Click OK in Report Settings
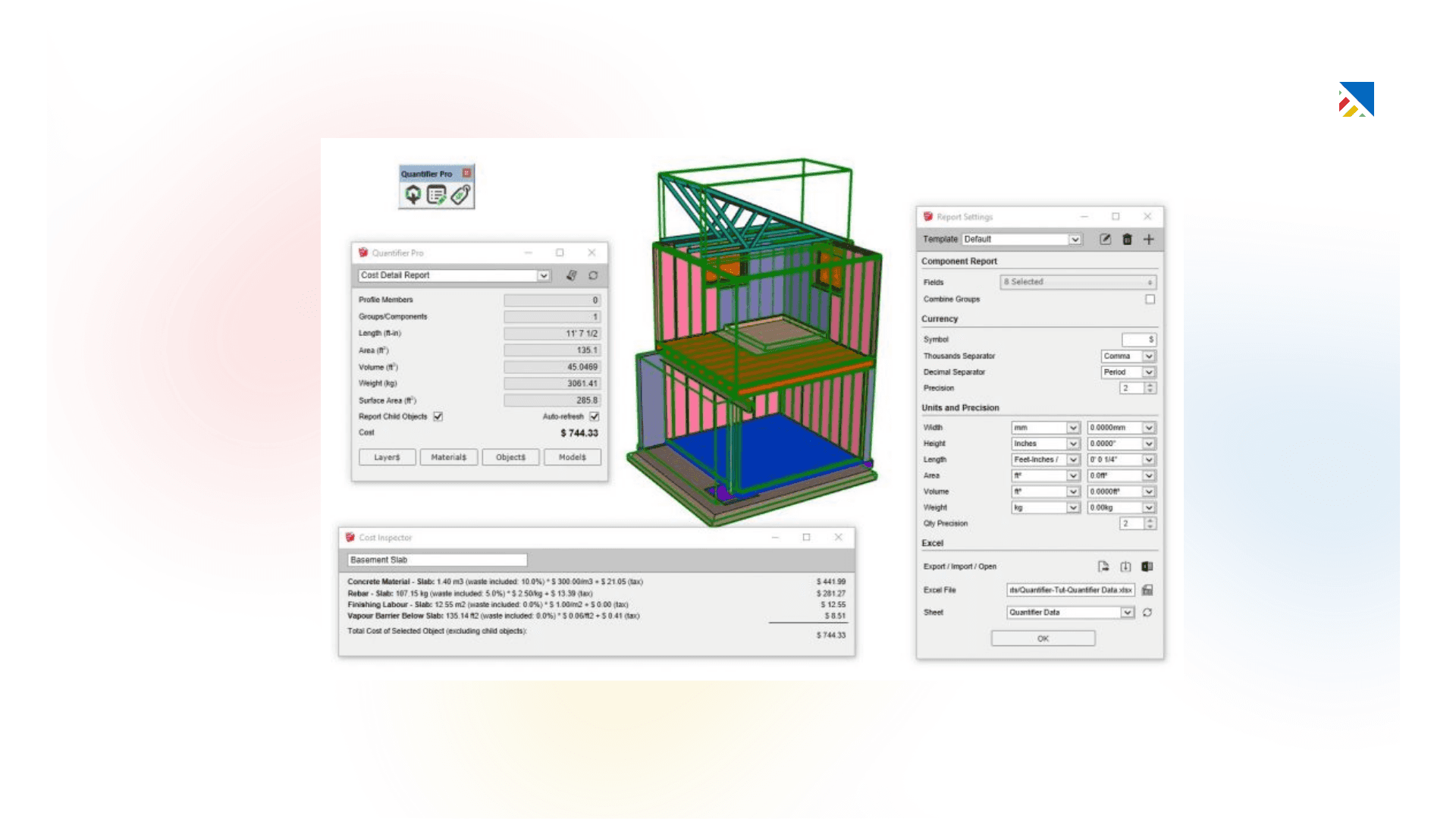Viewport: 1456px width, 819px height. [x=1043, y=638]
